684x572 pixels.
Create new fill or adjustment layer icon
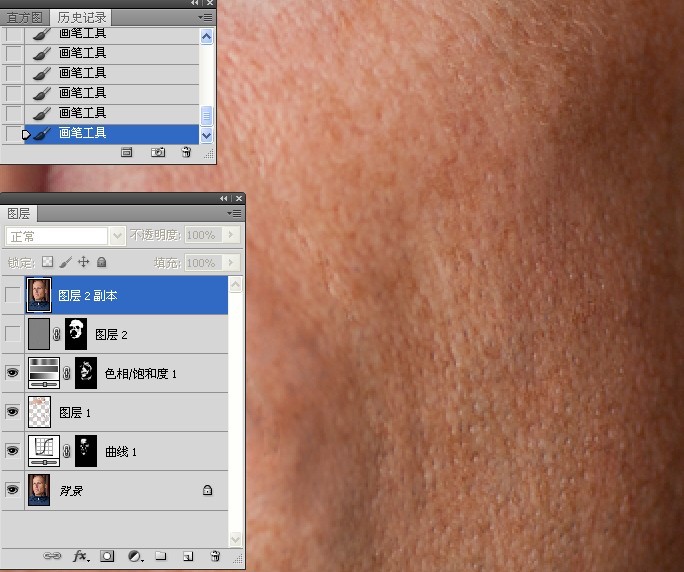[x=135, y=556]
